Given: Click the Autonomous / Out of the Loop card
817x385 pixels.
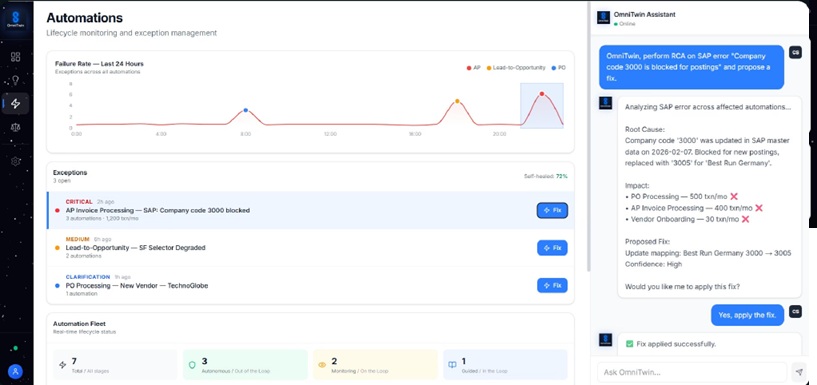Looking at the screenshot, I should click(x=245, y=365).
